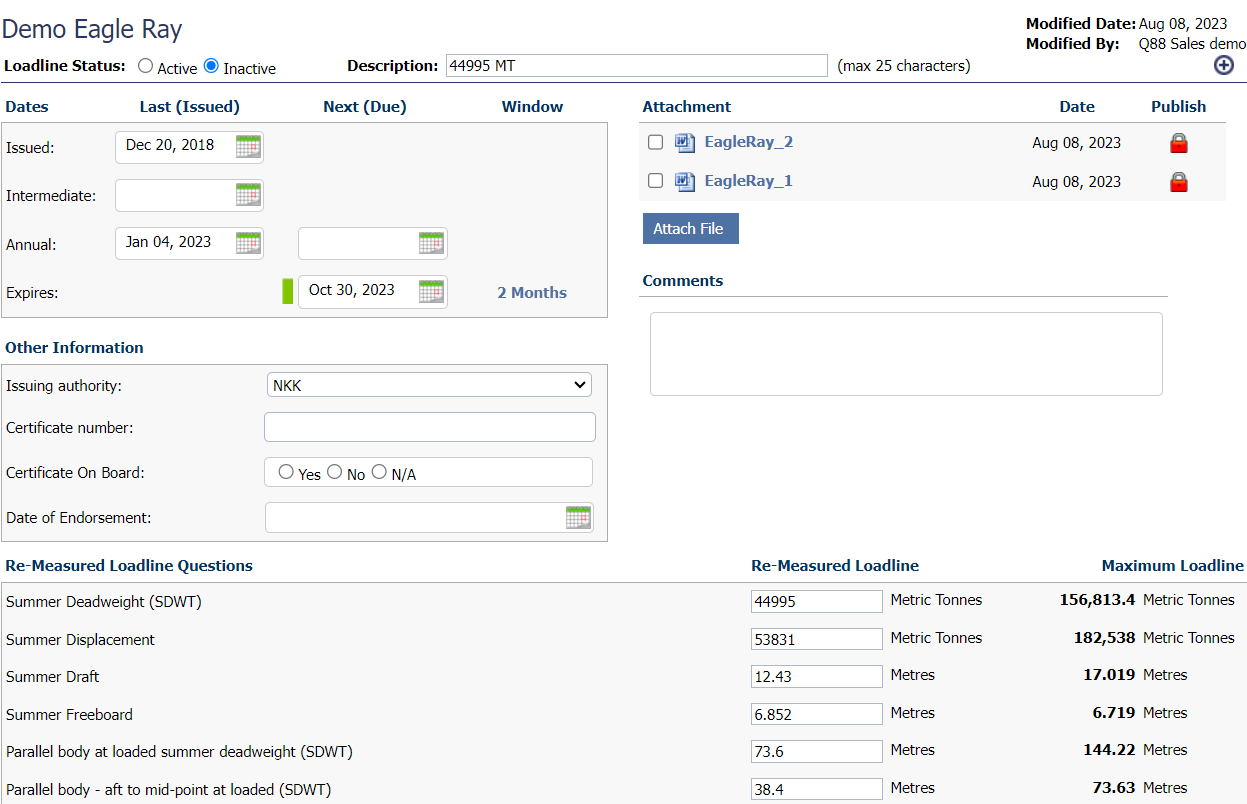Open calendar for Date of Endorsement
The width and height of the screenshot is (1247, 804).
point(578,518)
